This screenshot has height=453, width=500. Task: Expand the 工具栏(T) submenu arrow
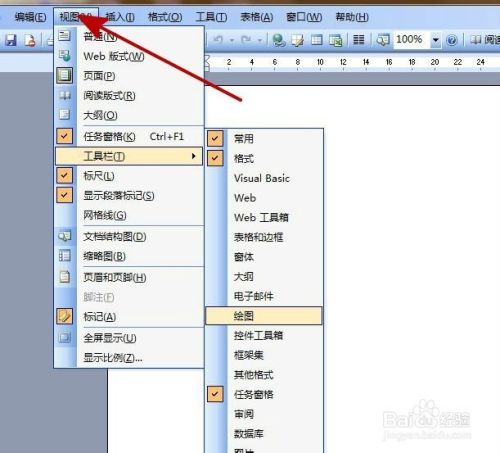[x=193, y=156]
